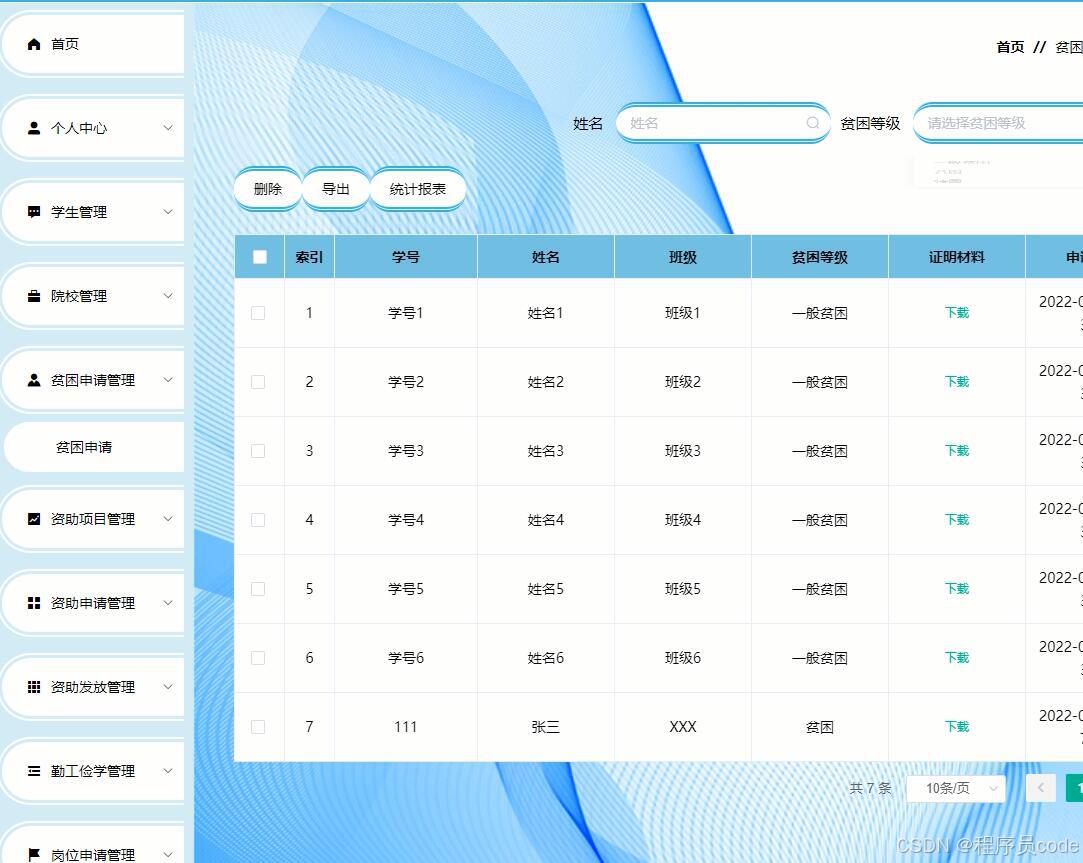This screenshot has width=1083, height=863.
Task: Expand the 院校管理 chevron
Action: pos(168,296)
